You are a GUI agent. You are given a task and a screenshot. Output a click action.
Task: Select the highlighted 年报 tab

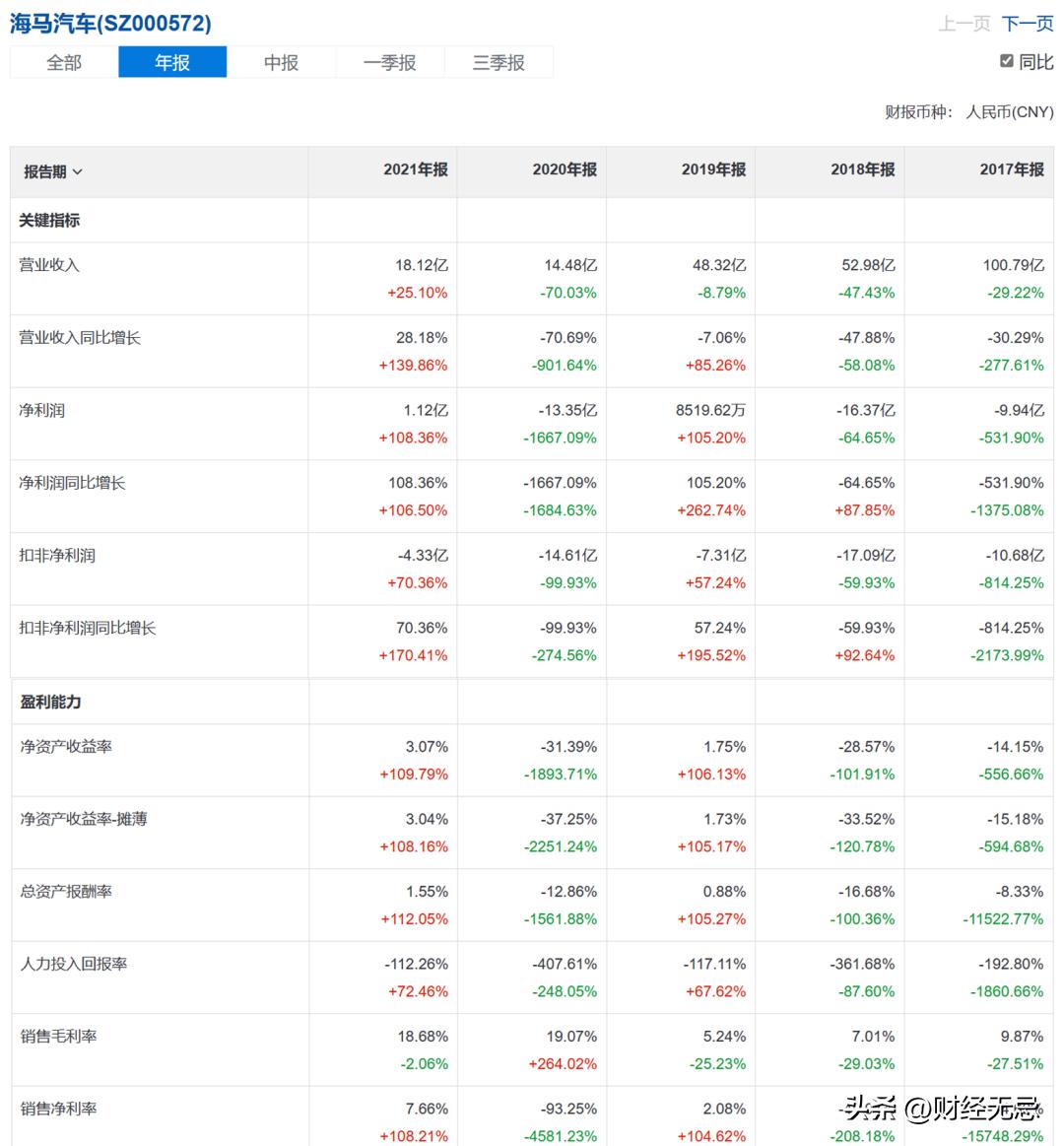(x=172, y=61)
